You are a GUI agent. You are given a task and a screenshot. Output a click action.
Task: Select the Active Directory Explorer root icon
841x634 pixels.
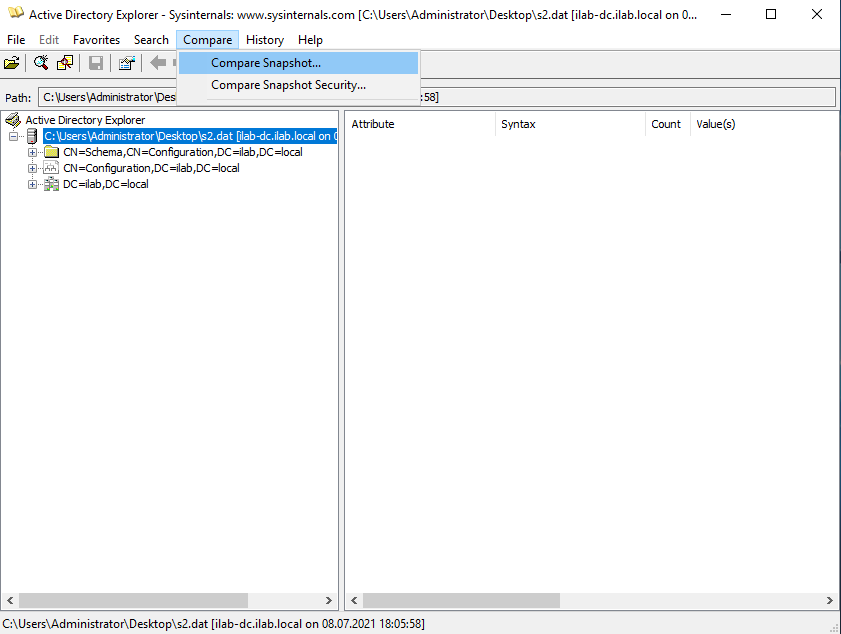click(14, 119)
